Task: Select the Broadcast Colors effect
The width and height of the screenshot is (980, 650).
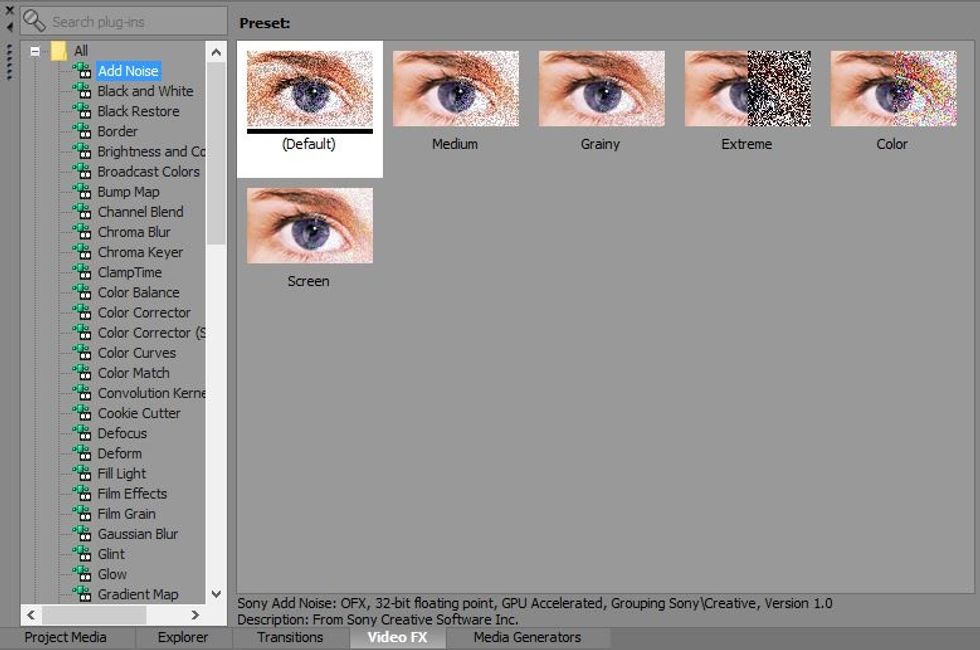Action: pyautogui.click(x=149, y=171)
